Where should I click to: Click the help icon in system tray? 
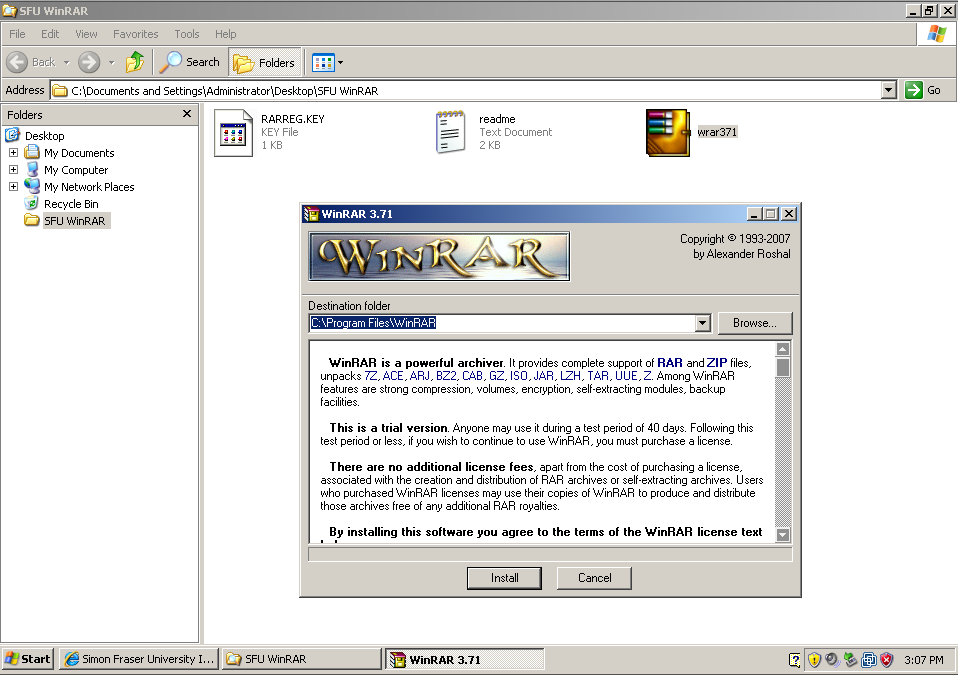pos(795,660)
